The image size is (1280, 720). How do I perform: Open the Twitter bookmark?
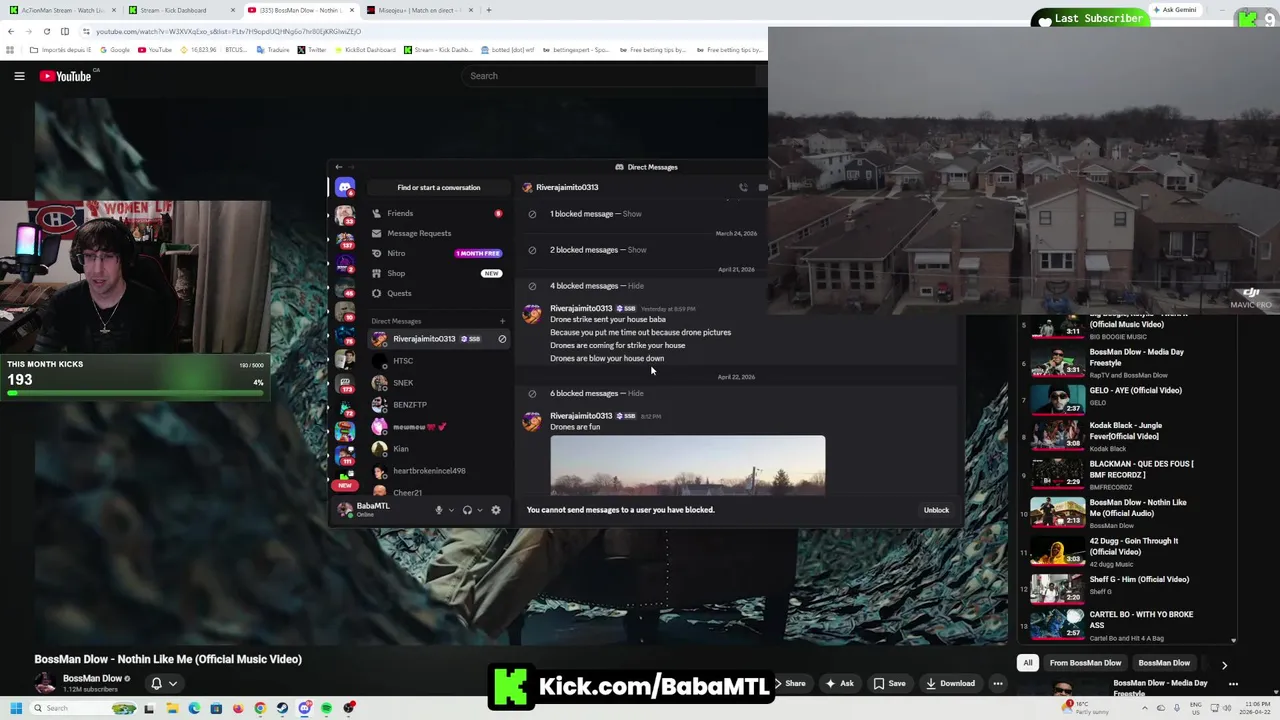pos(312,49)
